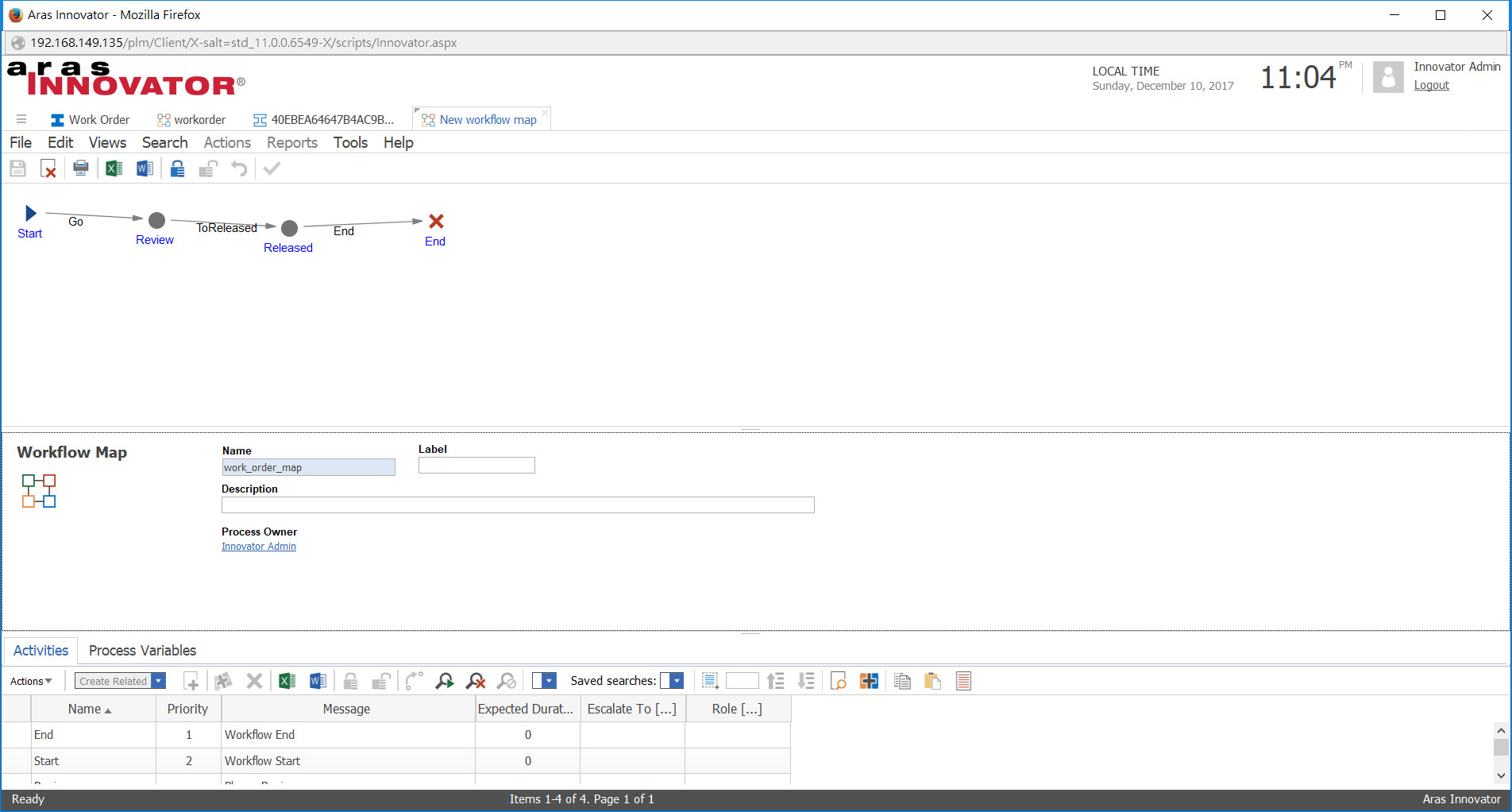Open the Edit menu
Image resolution: width=1512 pixels, height=812 pixels.
(60, 142)
